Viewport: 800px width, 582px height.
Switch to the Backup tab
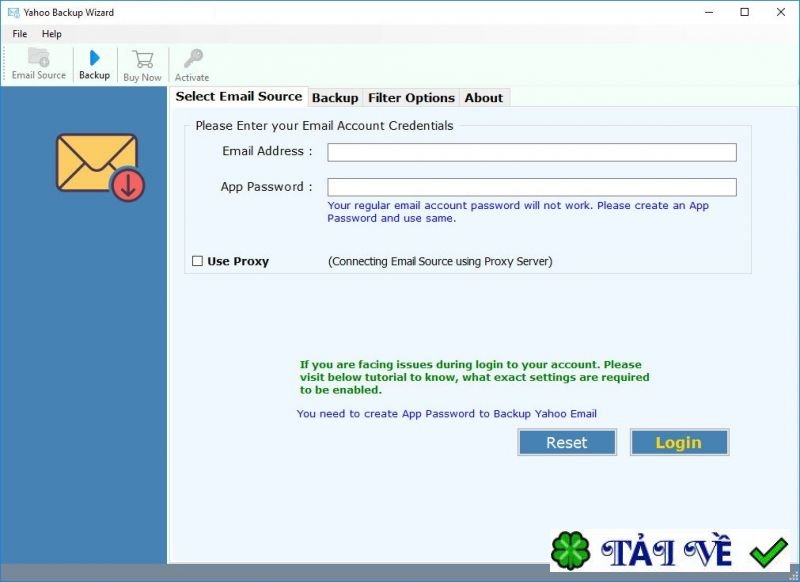click(x=335, y=97)
